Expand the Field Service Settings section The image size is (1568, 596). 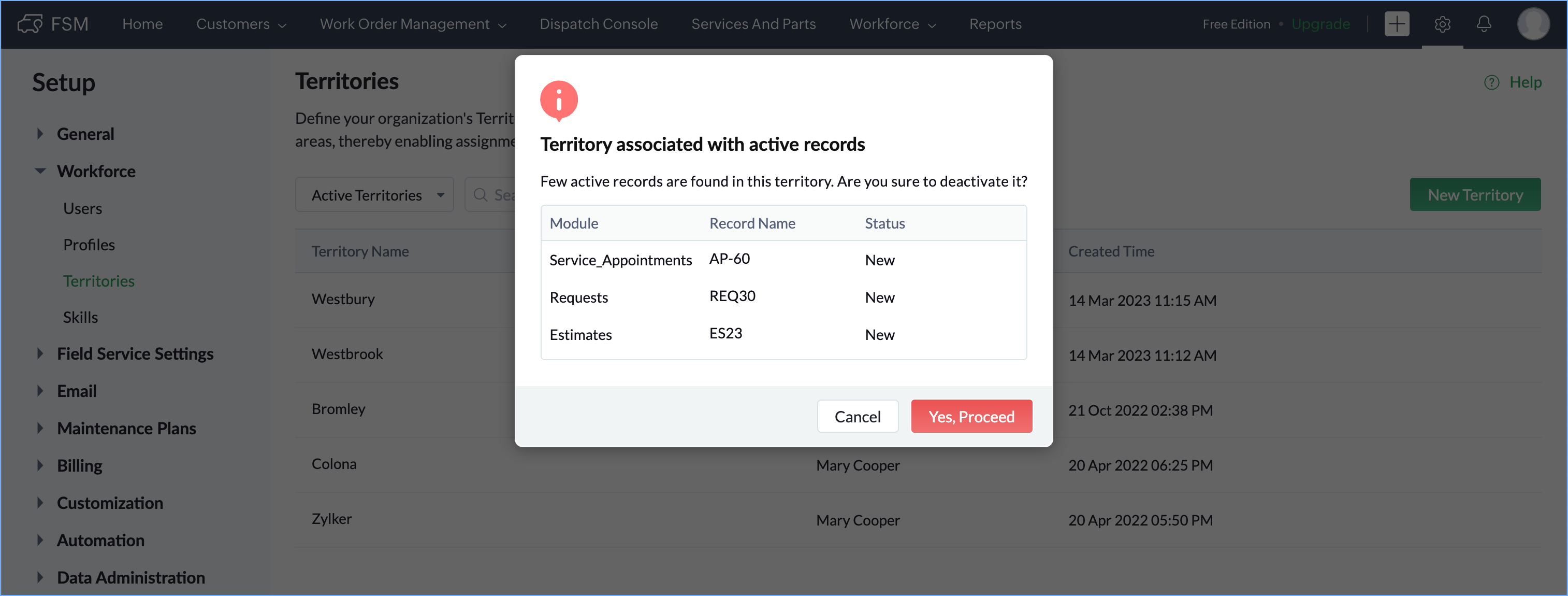pos(40,353)
